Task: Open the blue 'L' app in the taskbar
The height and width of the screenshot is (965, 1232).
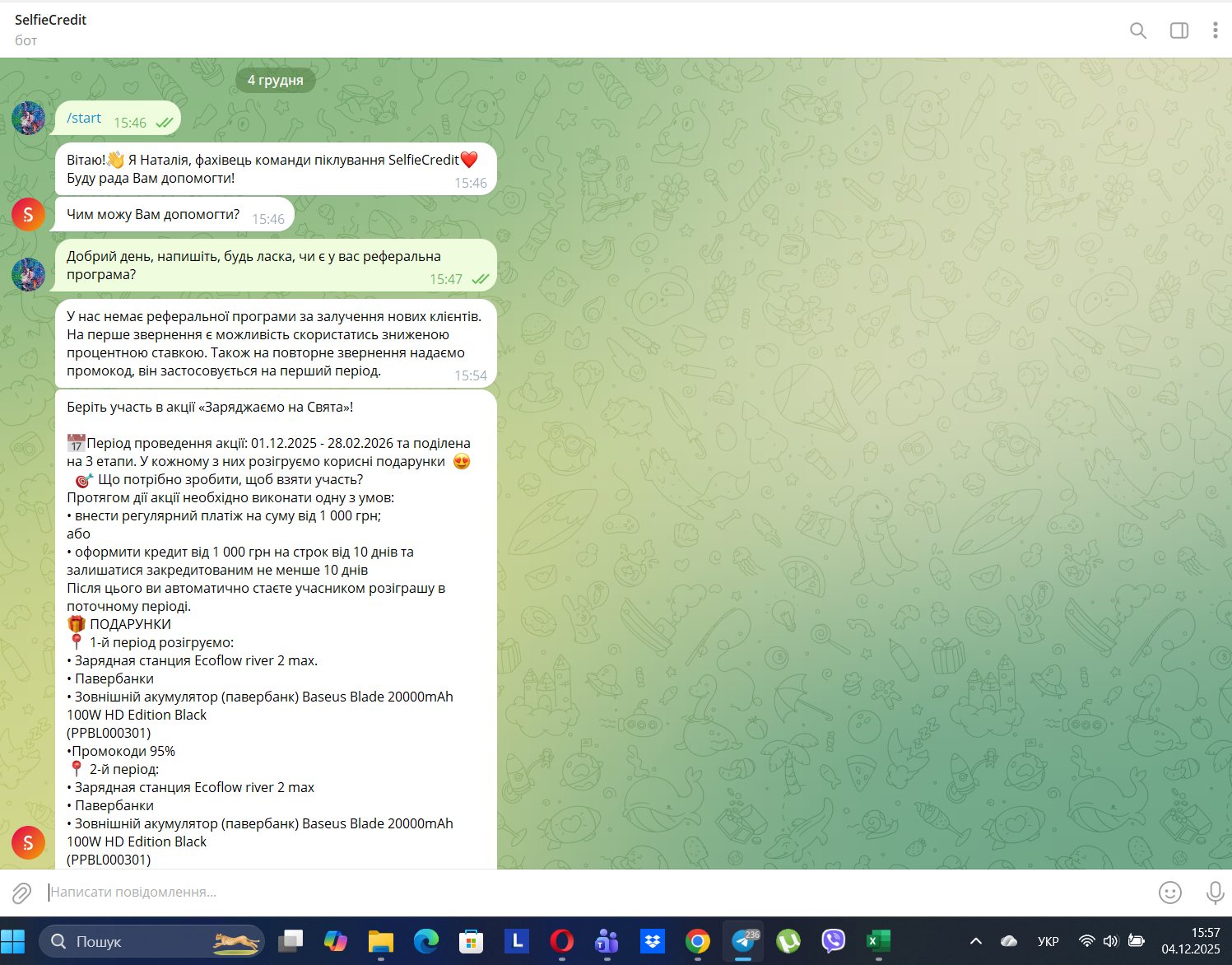Action: [x=517, y=940]
